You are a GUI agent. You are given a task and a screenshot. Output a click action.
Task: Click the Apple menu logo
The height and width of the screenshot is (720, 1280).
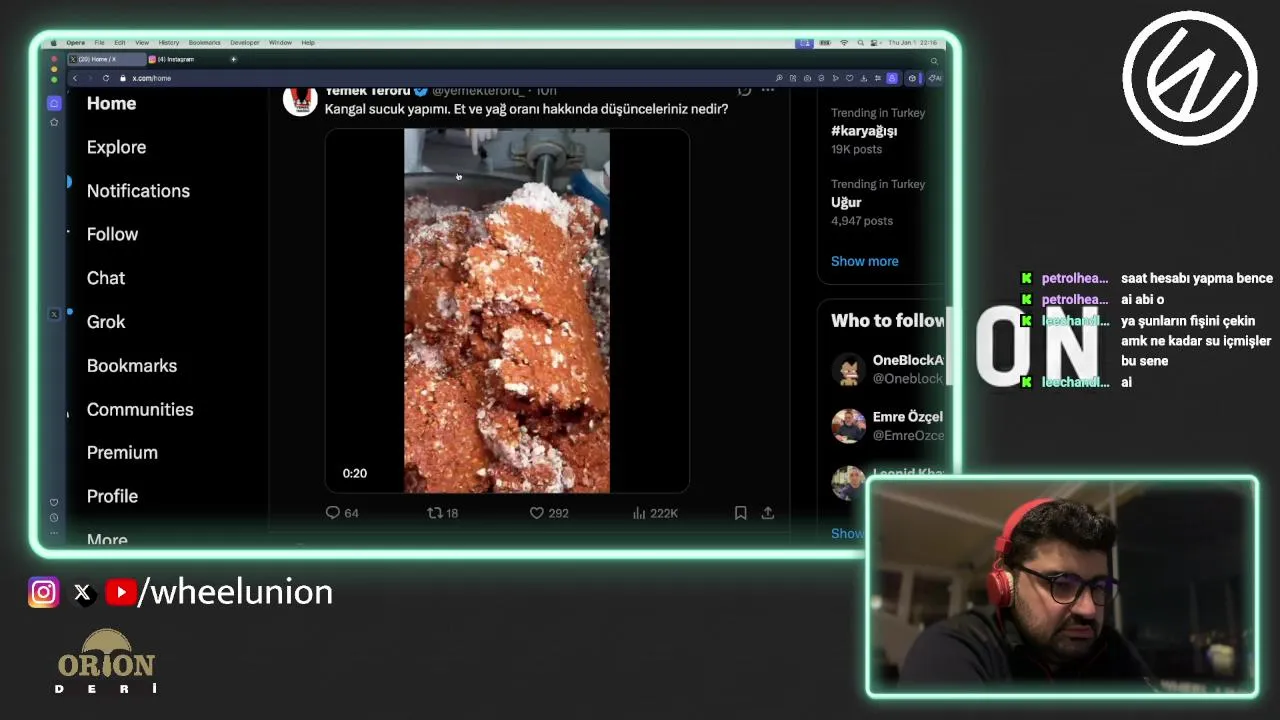tap(54, 43)
